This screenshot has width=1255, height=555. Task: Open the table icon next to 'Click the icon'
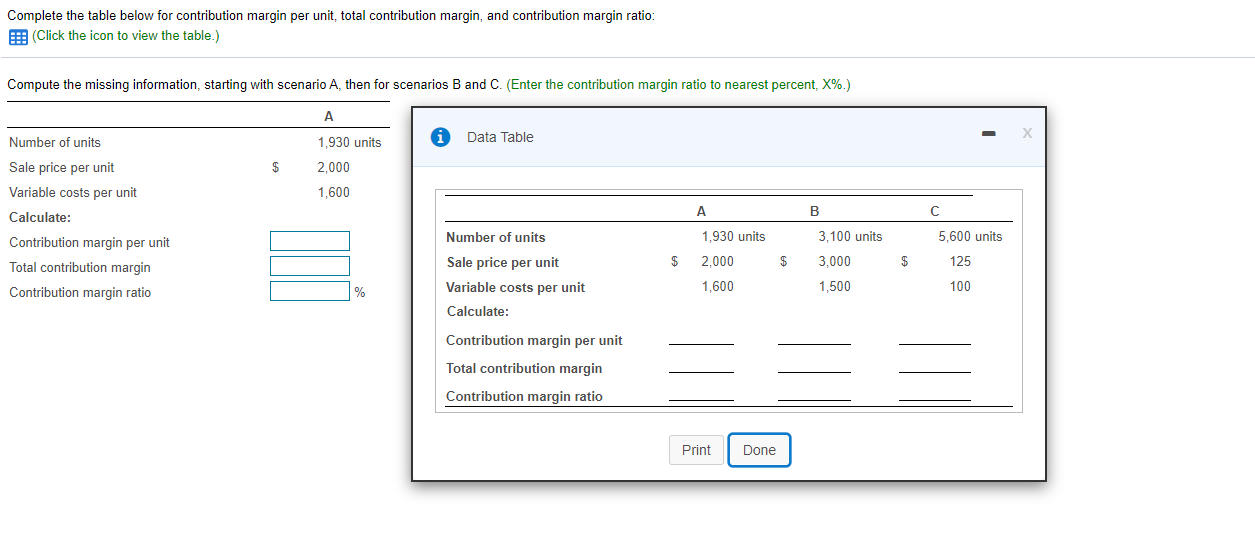coord(18,36)
